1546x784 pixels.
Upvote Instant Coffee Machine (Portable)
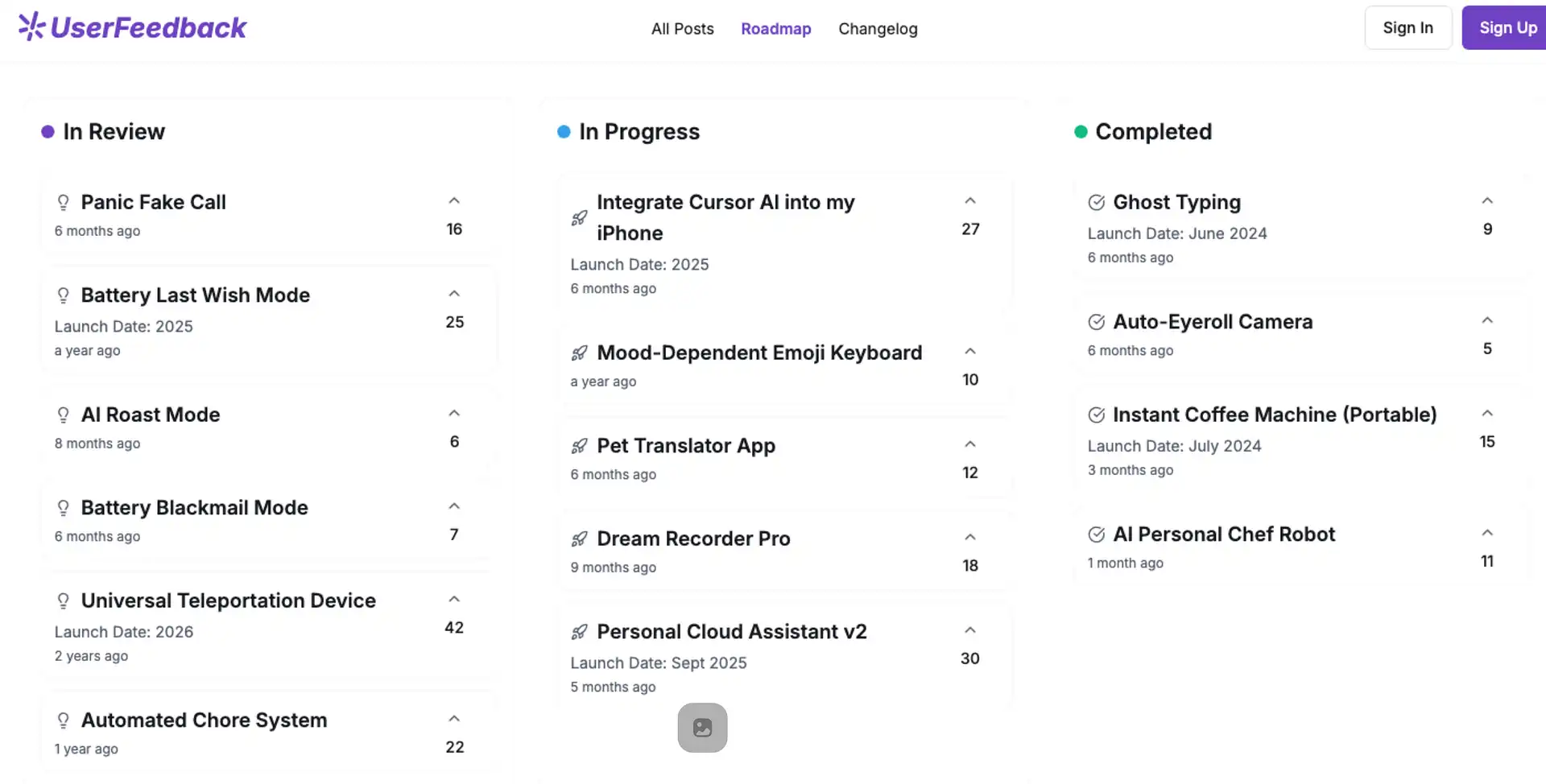coord(1487,414)
